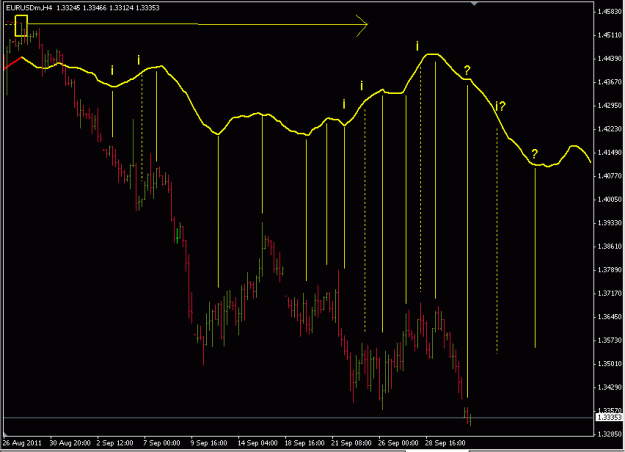This screenshot has width=625, height=452.
Task: Click the 26 Aug 2011 time label
Action: [22, 443]
